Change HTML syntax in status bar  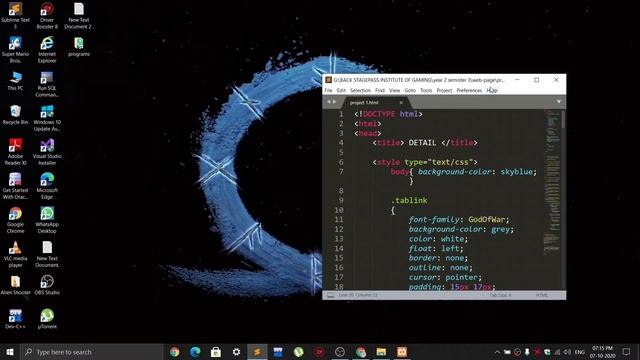pos(542,295)
